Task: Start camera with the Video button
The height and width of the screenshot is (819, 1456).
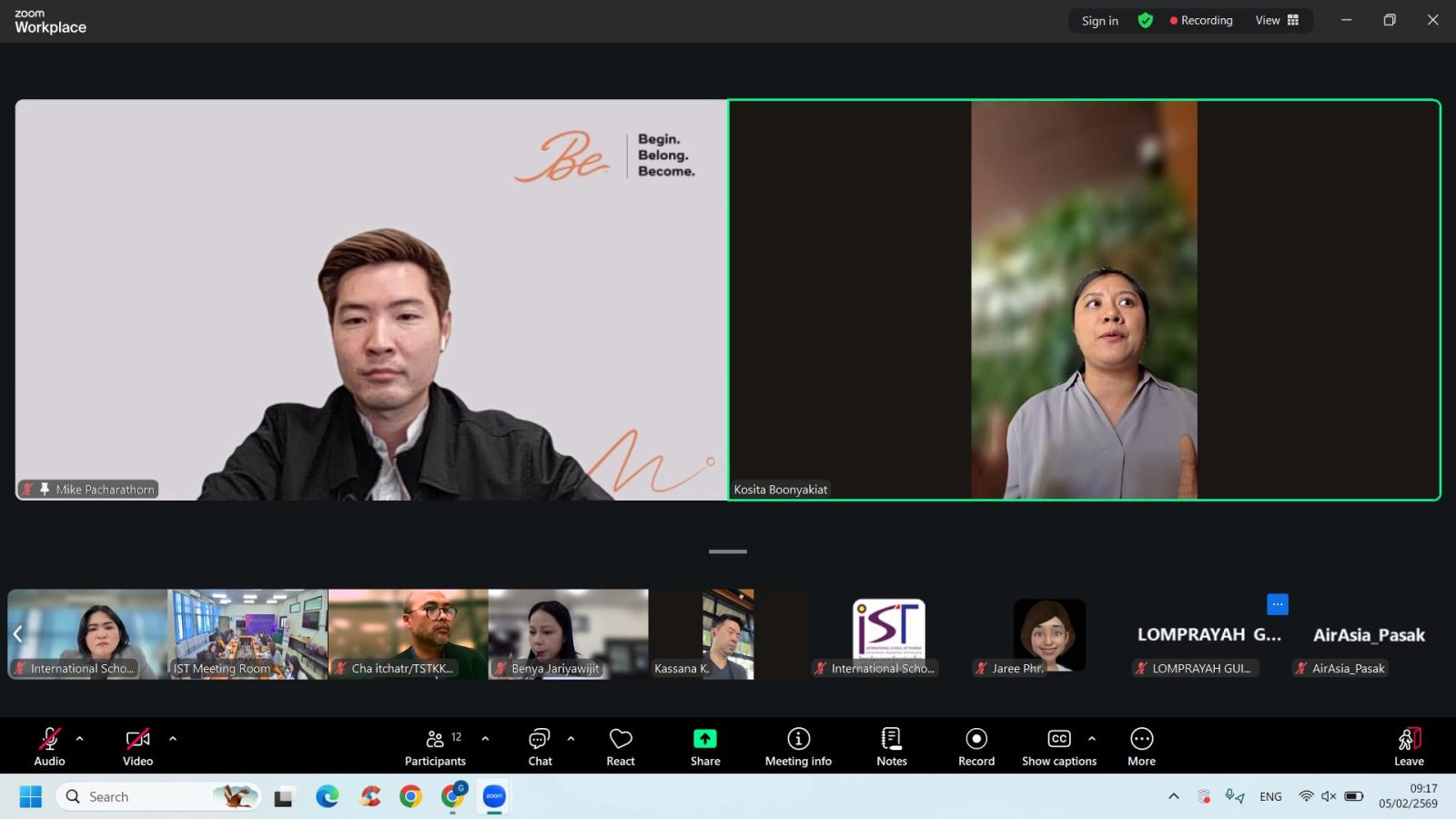Action: click(137, 746)
